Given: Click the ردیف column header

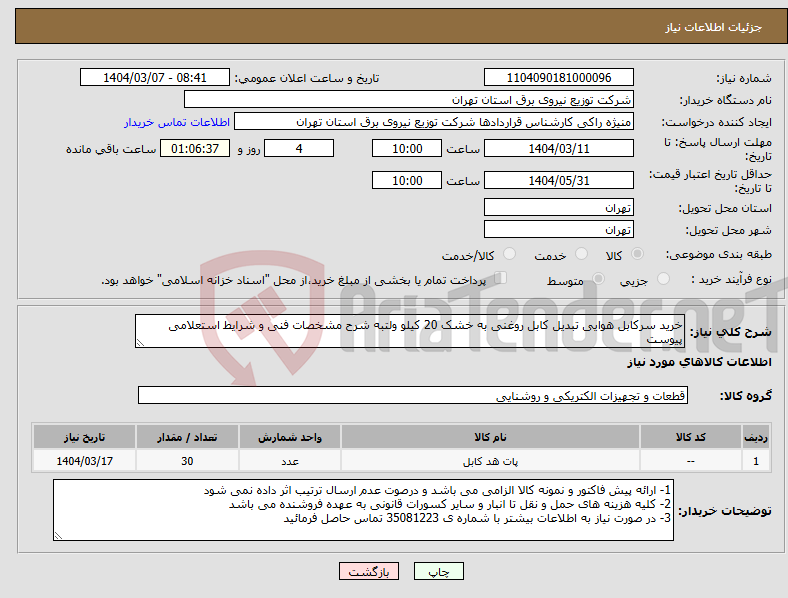Looking at the screenshot, I should 756,437.
